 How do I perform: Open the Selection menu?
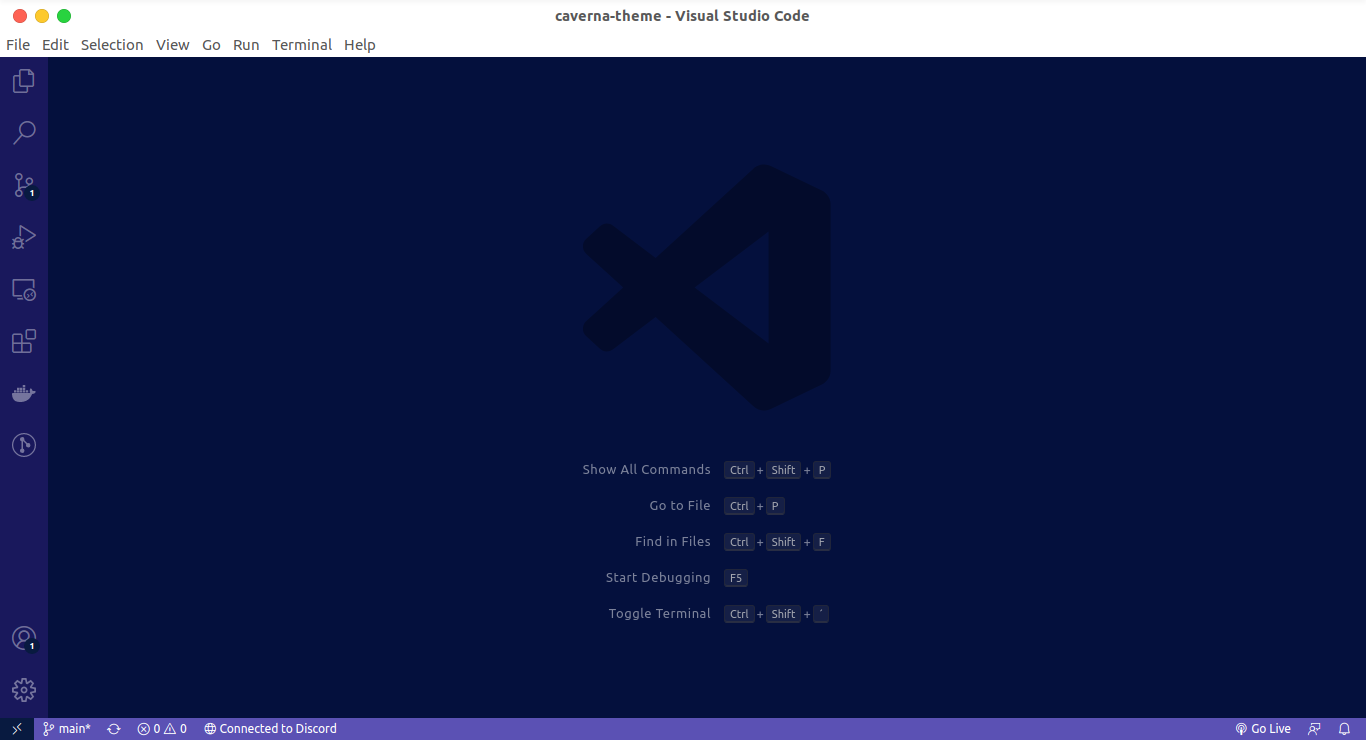pyautogui.click(x=112, y=45)
